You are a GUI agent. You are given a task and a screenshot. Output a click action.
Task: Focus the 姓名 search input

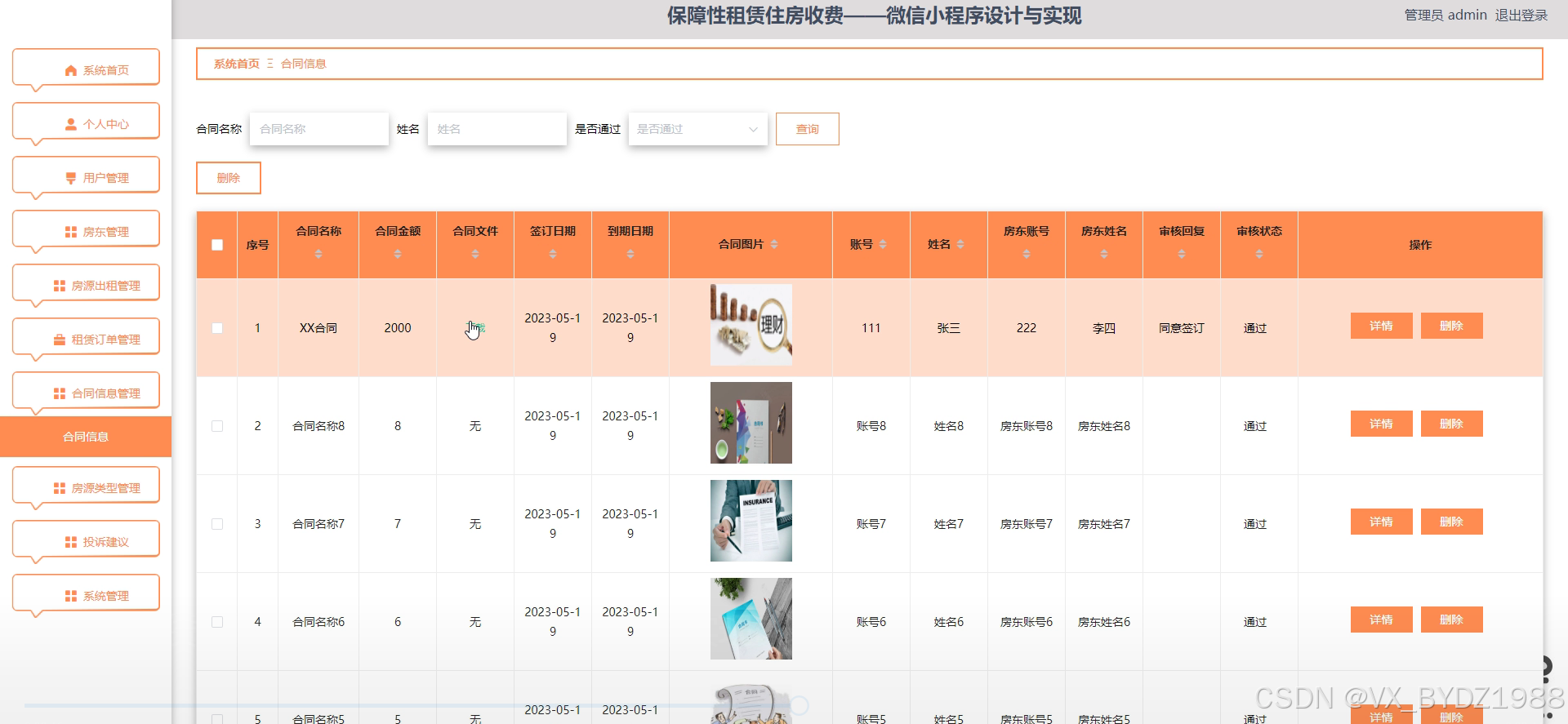[497, 129]
